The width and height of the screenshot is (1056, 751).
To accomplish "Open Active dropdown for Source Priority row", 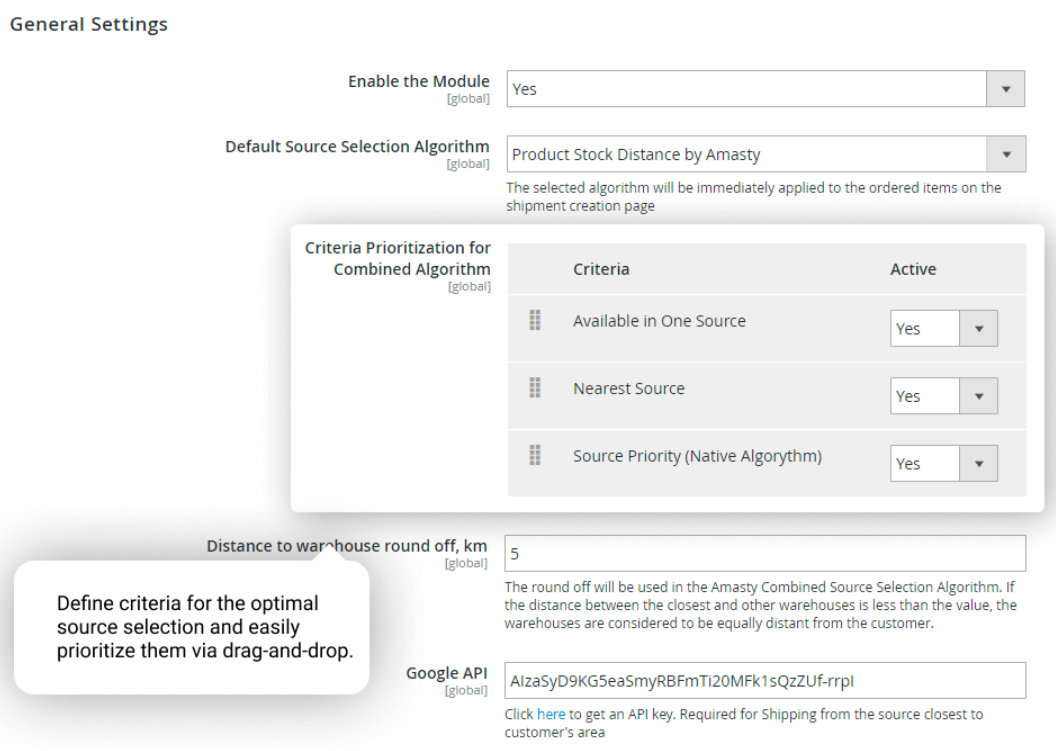I will [943, 463].
